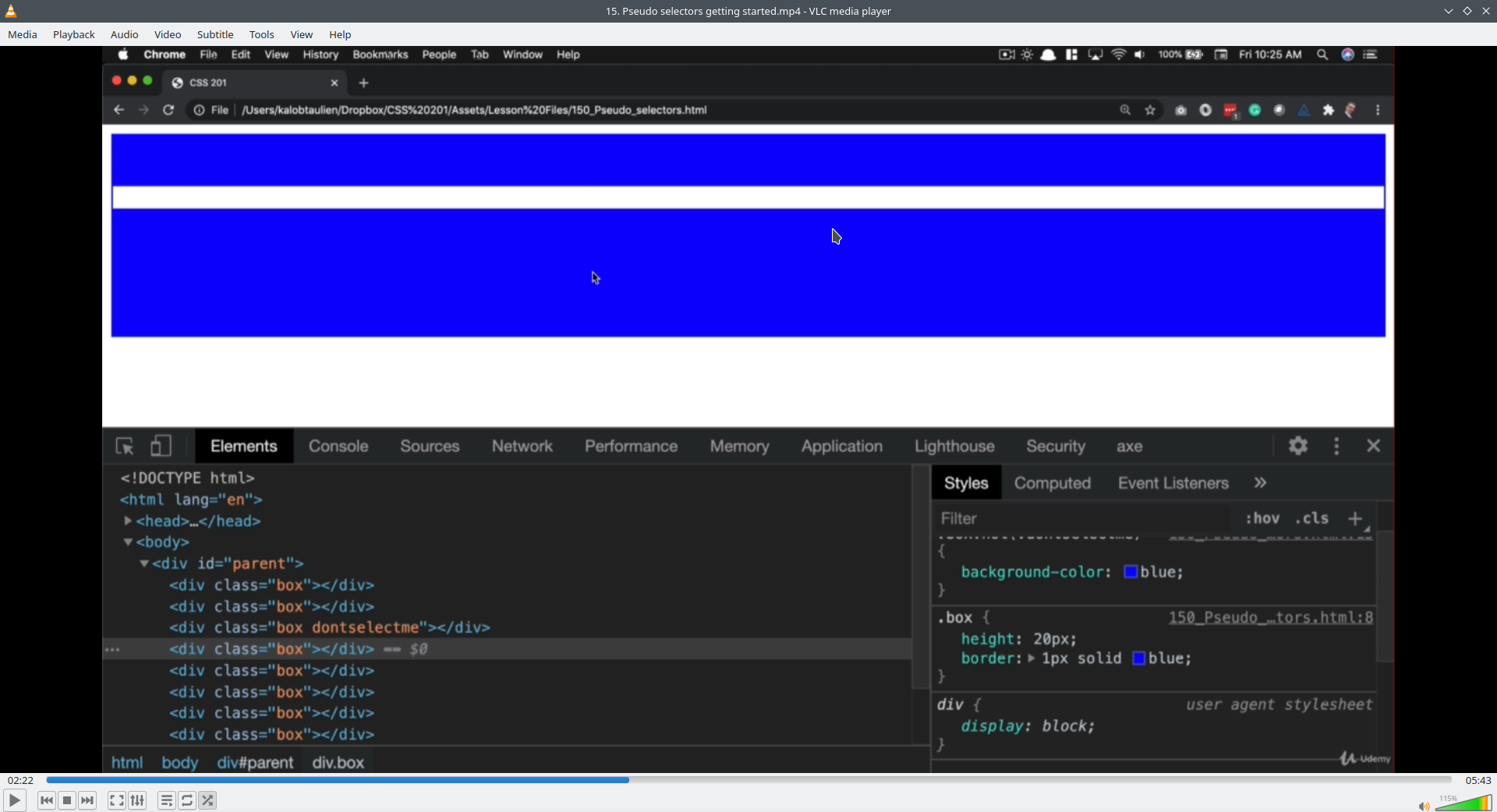Show VLC extended settings
Screen dimensions: 1497x812
coord(138,800)
